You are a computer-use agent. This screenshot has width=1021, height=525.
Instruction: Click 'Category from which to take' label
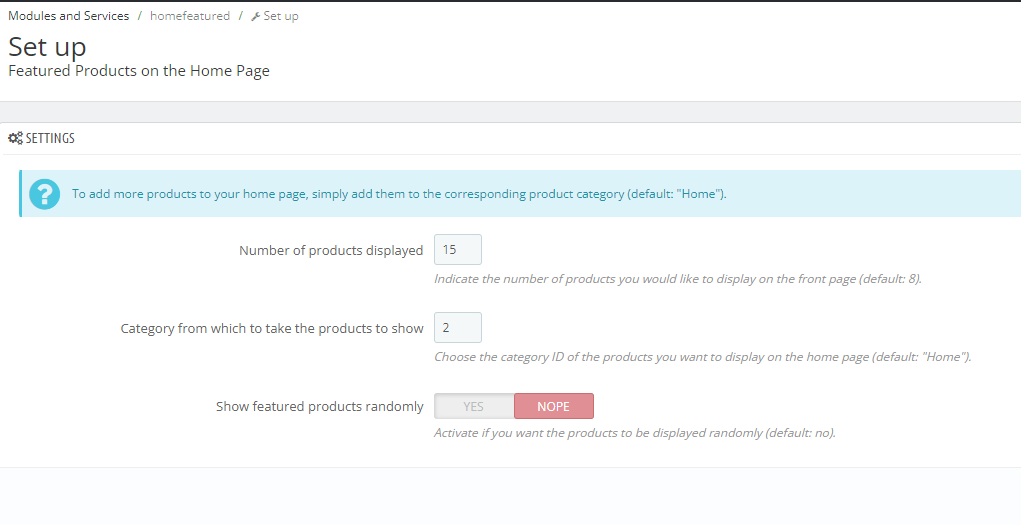[272, 329]
